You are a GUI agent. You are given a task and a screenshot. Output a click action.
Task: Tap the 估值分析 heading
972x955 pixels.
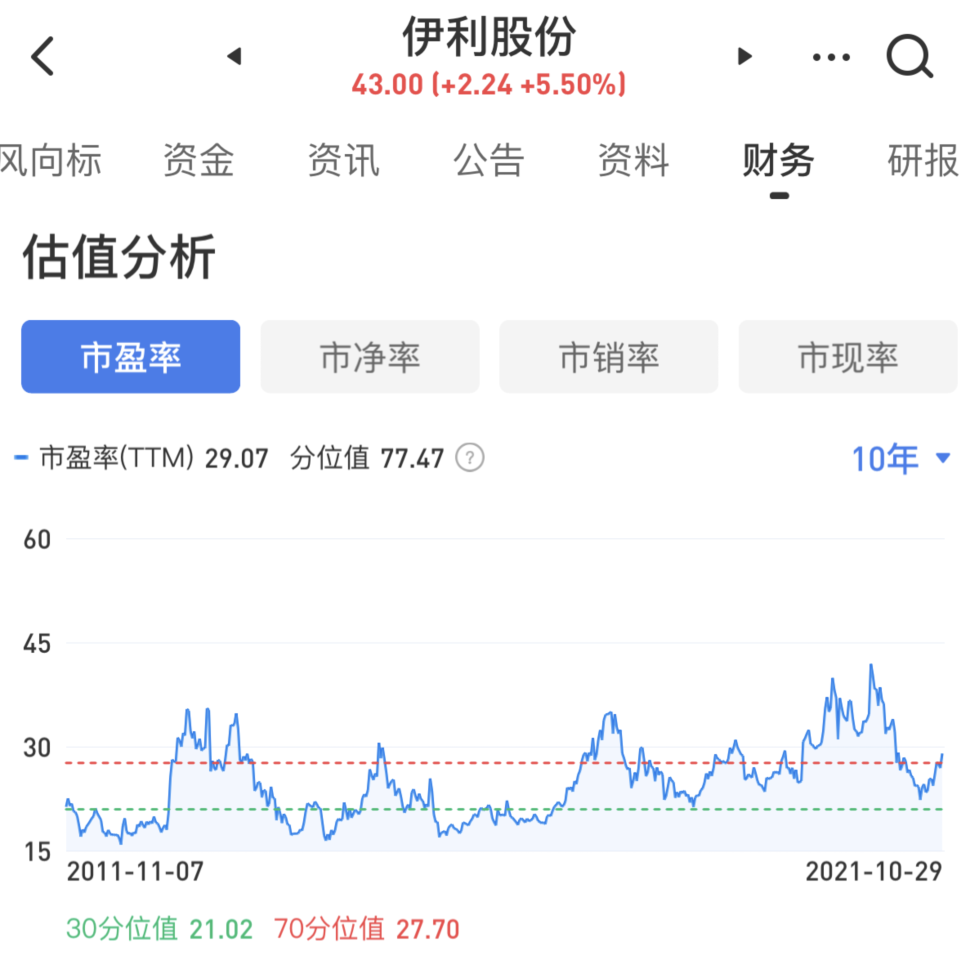pos(119,257)
